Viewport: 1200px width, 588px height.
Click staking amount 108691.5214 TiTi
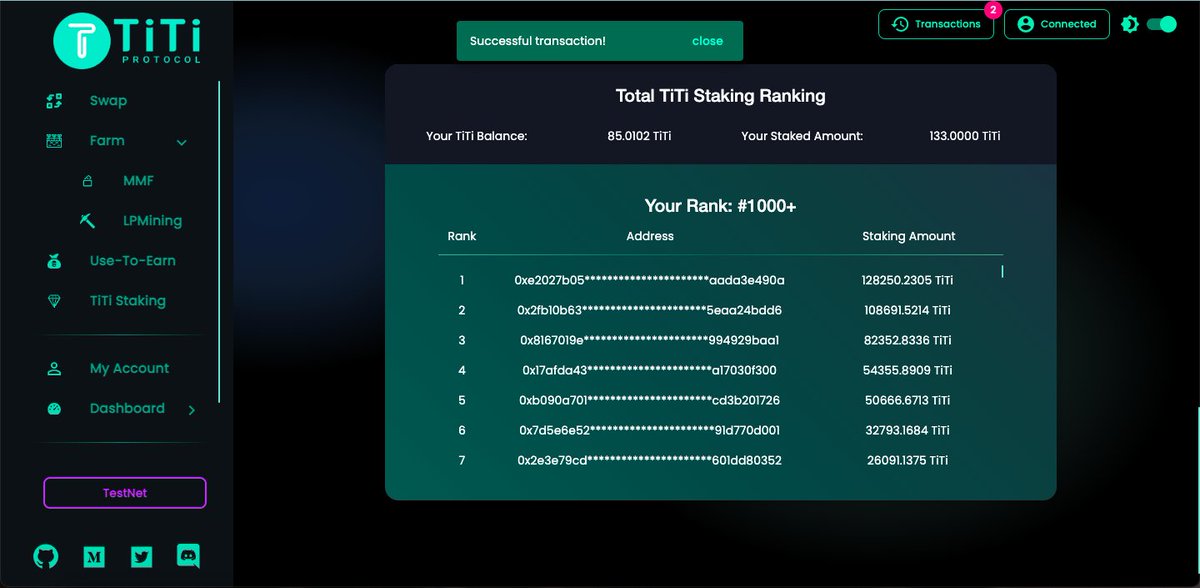(908, 310)
